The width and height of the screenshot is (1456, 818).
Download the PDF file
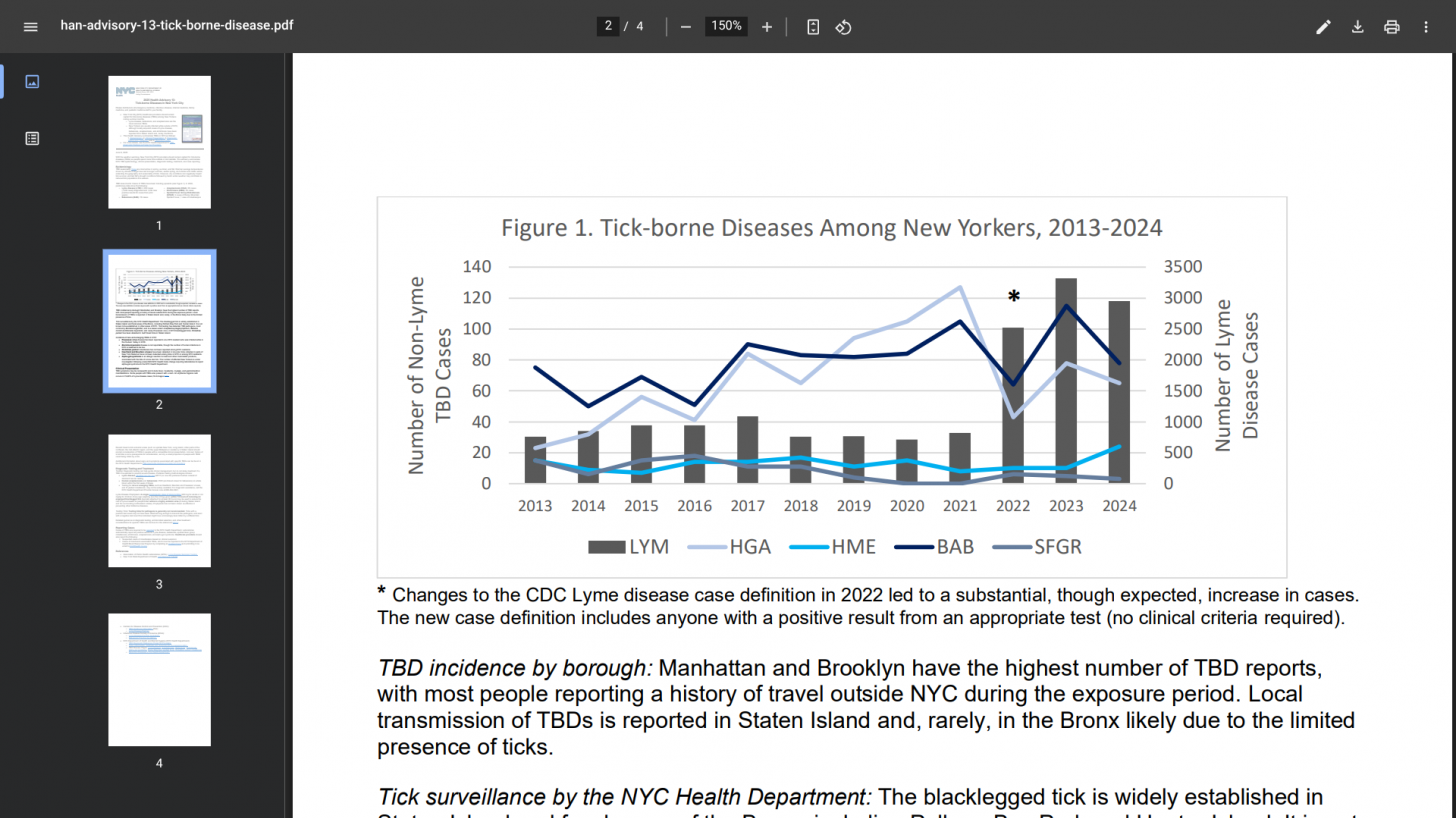(1358, 27)
